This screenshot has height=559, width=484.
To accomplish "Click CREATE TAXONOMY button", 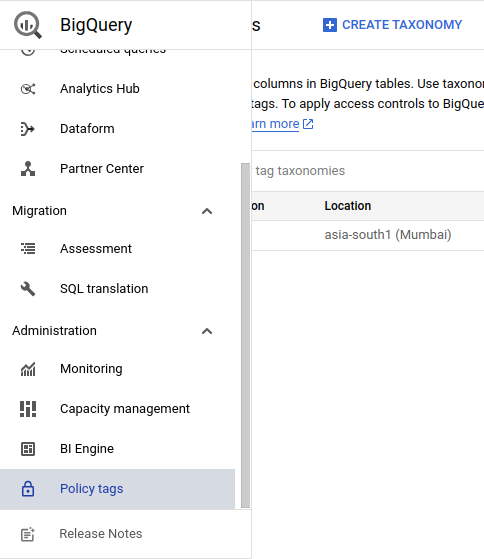I will click(x=392, y=25).
